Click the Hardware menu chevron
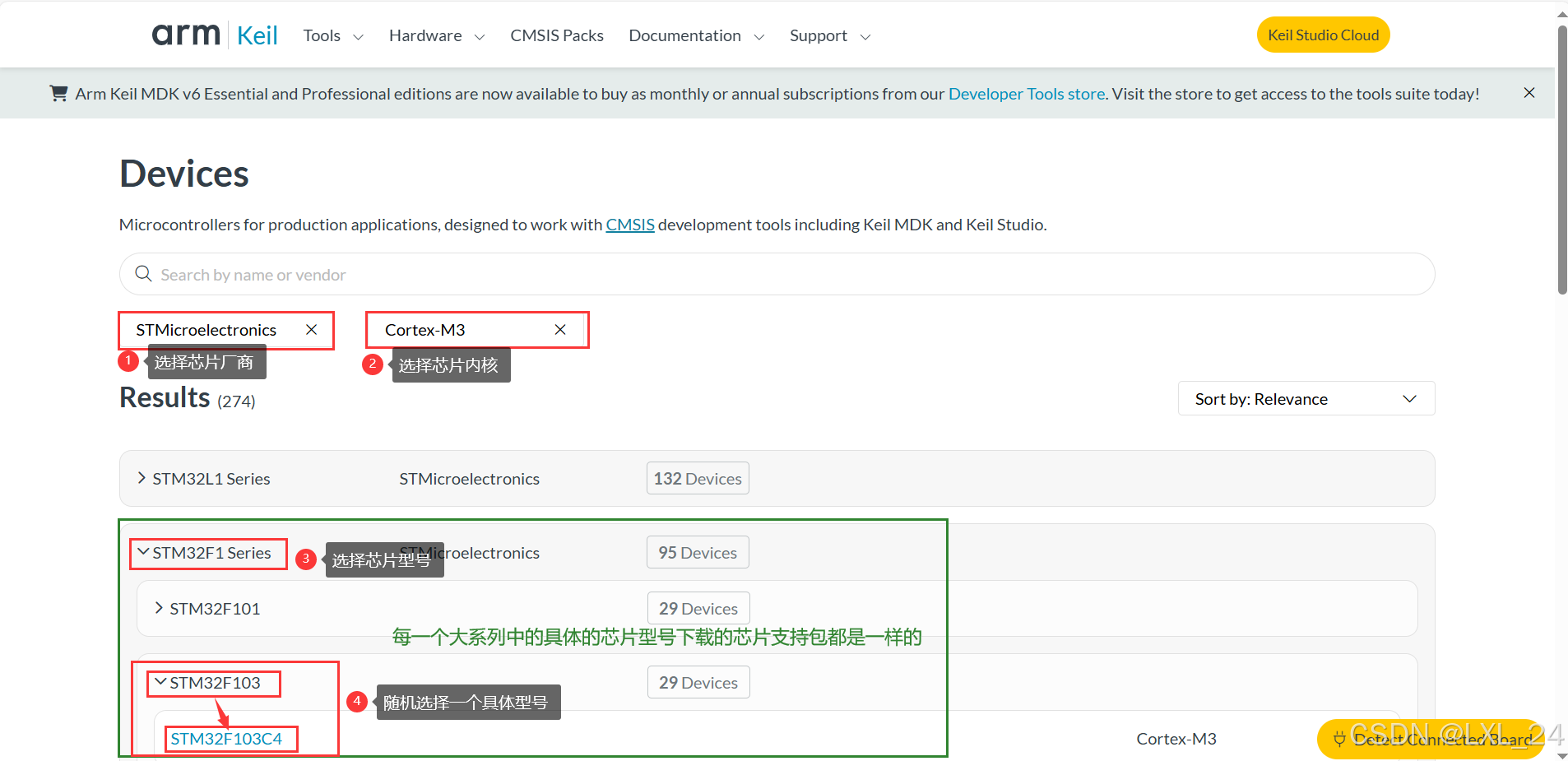Screen dimensions: 1568x761 click(480, 37)
